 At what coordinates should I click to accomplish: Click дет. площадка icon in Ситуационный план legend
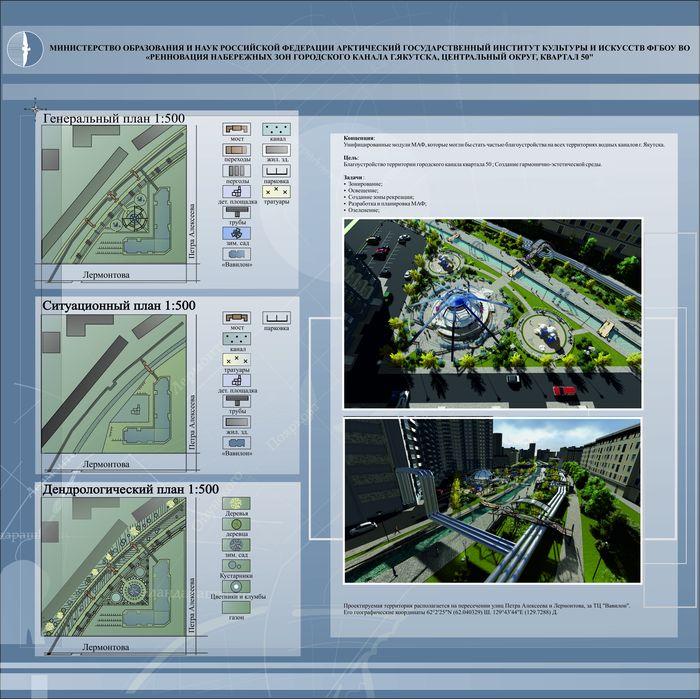point(236,380)
